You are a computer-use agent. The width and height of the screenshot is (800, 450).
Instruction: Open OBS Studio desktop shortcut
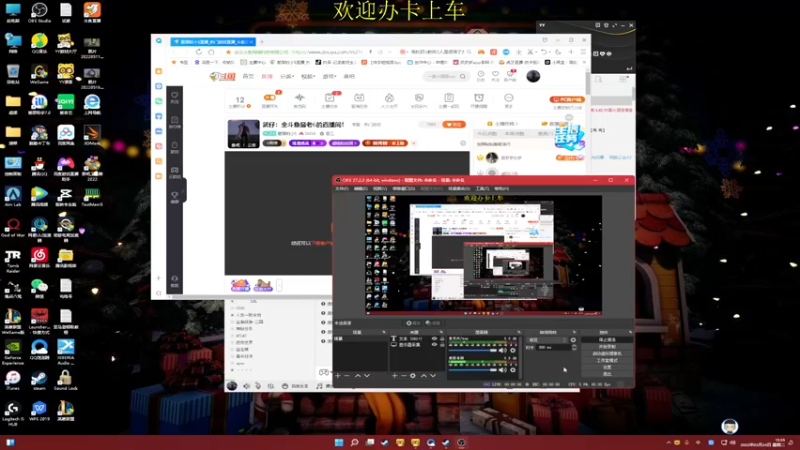[39, 13]
